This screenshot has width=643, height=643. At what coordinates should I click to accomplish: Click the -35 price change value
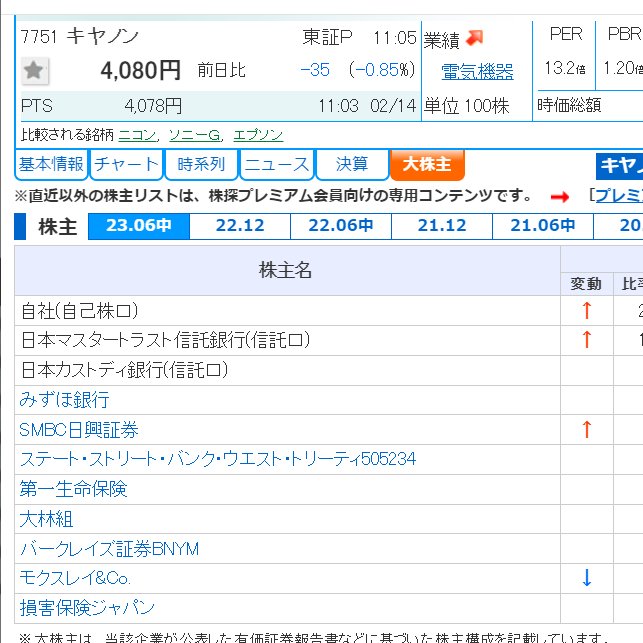[x=315, y=70]
